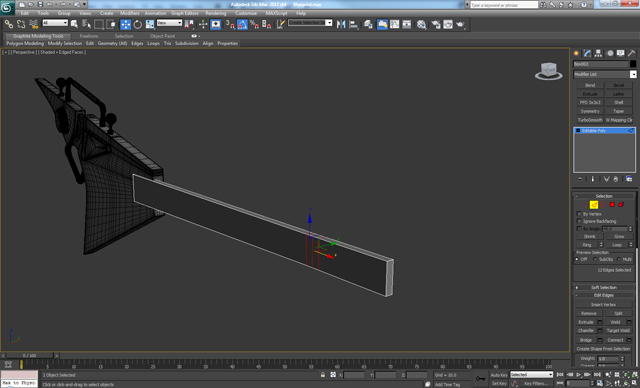Switch to the Utilities hammer panel
The width and height of the screenshot is (640, 388).
tap(631, 53)
